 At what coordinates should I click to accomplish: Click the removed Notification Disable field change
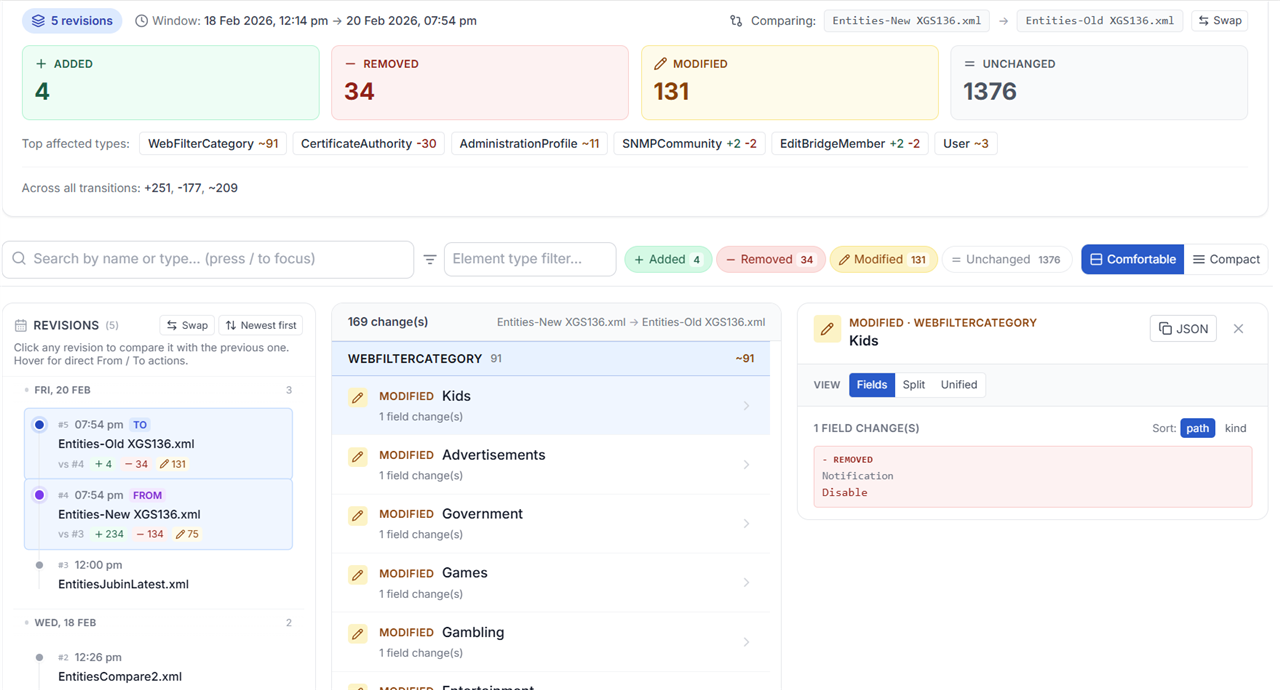pyautogui.click(x=1033, y=477)
